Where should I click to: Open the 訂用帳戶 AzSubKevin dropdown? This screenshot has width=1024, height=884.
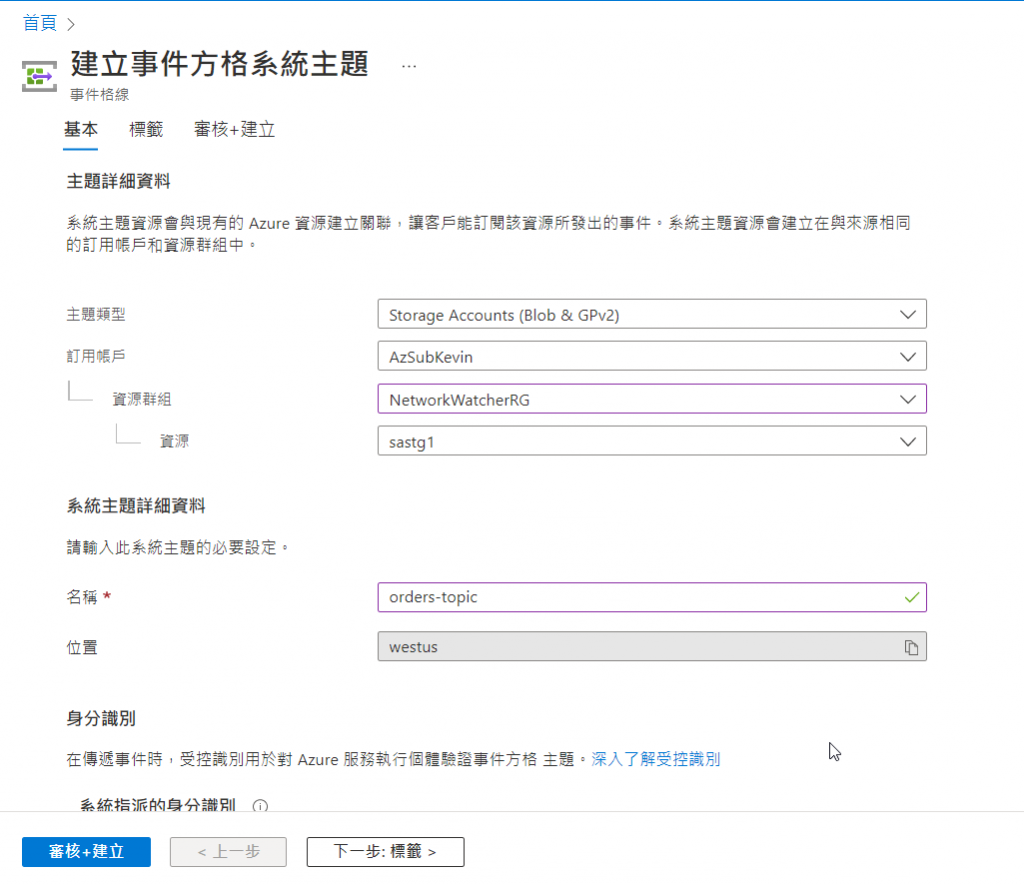tap(652, 356)
